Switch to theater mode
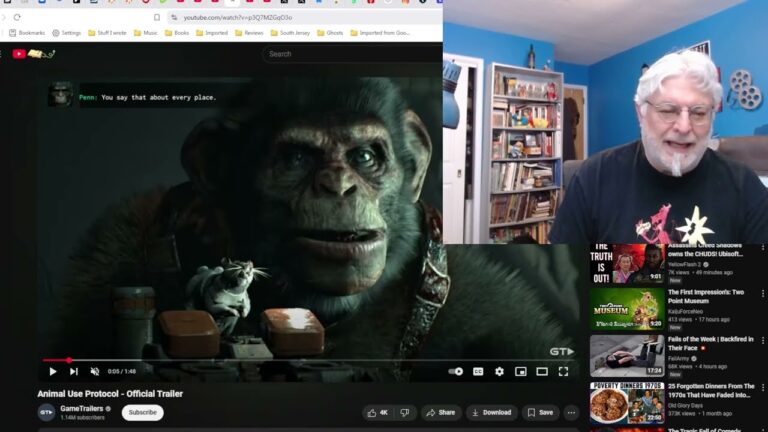Image resolution: width=768 pixels, height=432 pixels. coord(542,371)
